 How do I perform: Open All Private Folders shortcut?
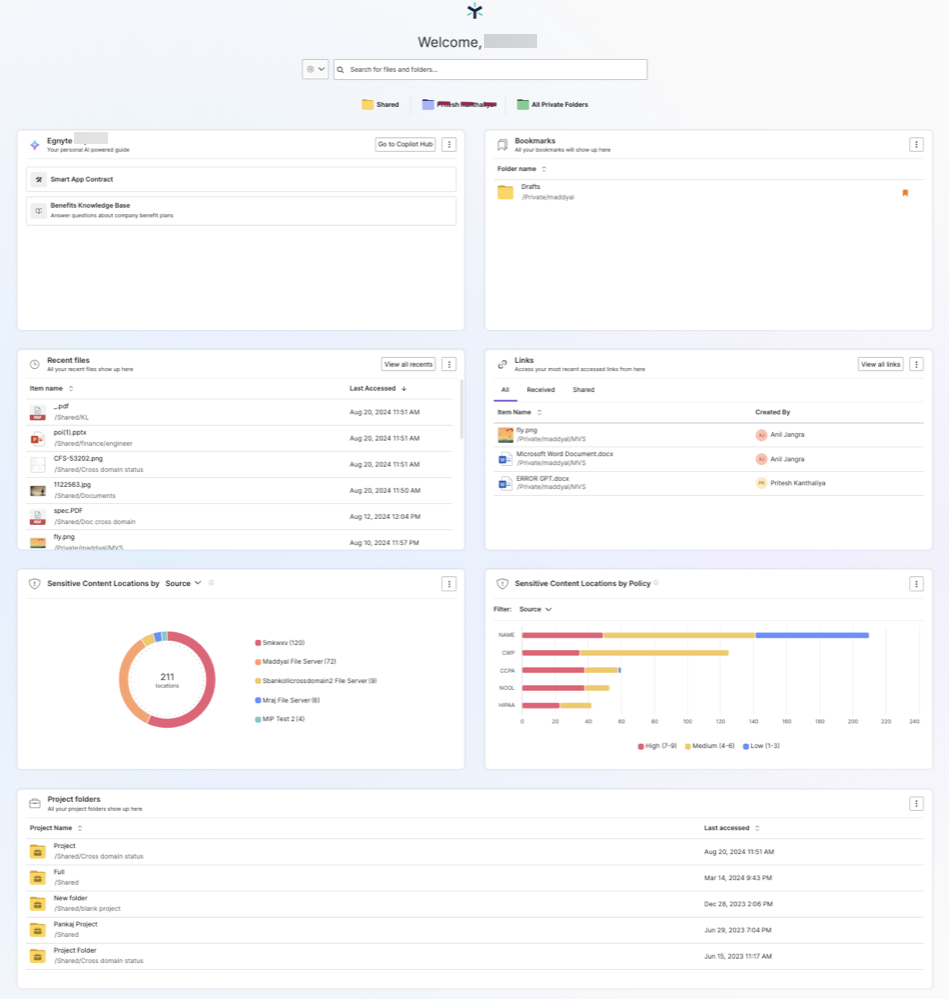click(552, 105)
